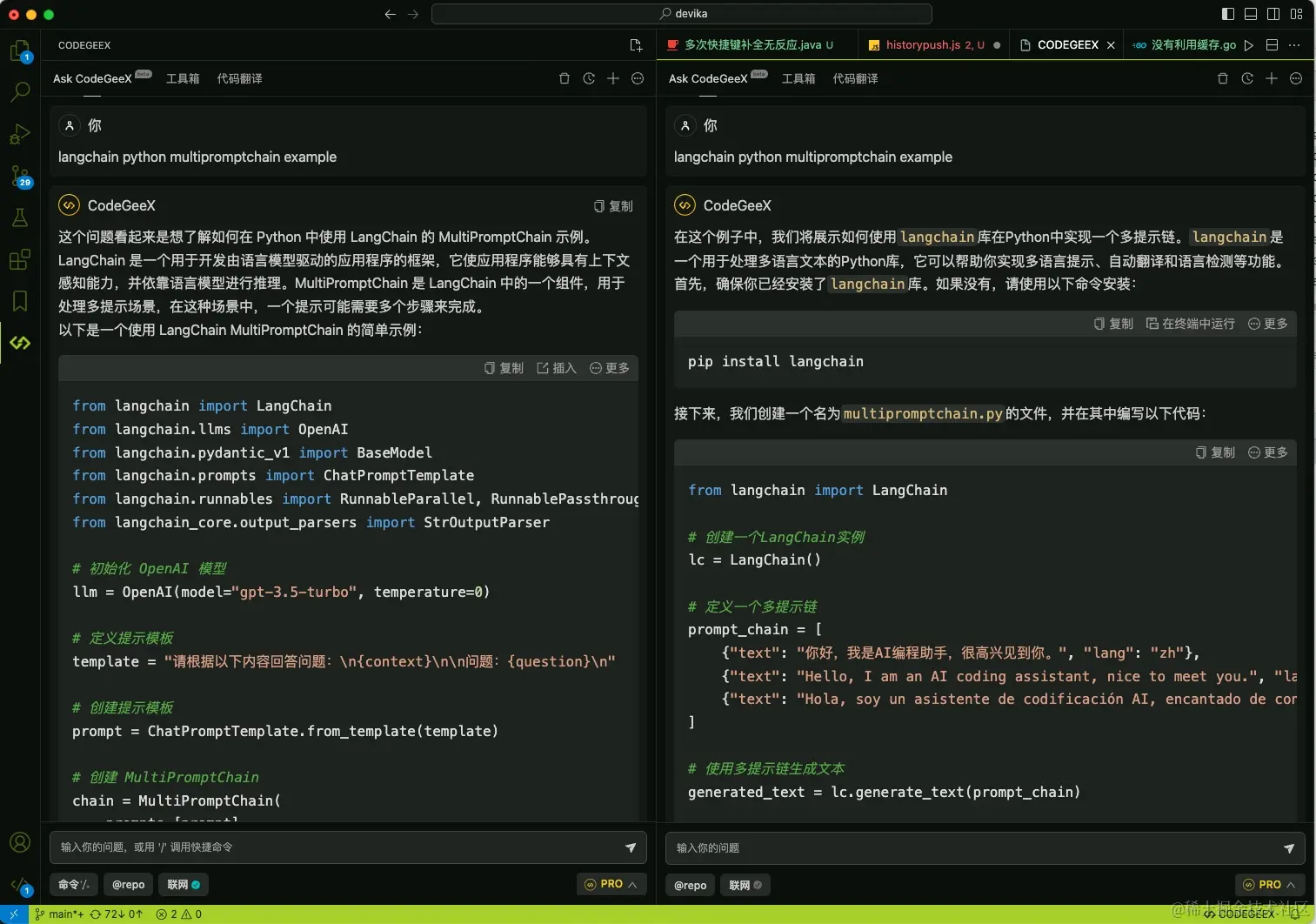Toggle 联网 web search in right panel
1316x924 pixels.
tap(745, 886)
